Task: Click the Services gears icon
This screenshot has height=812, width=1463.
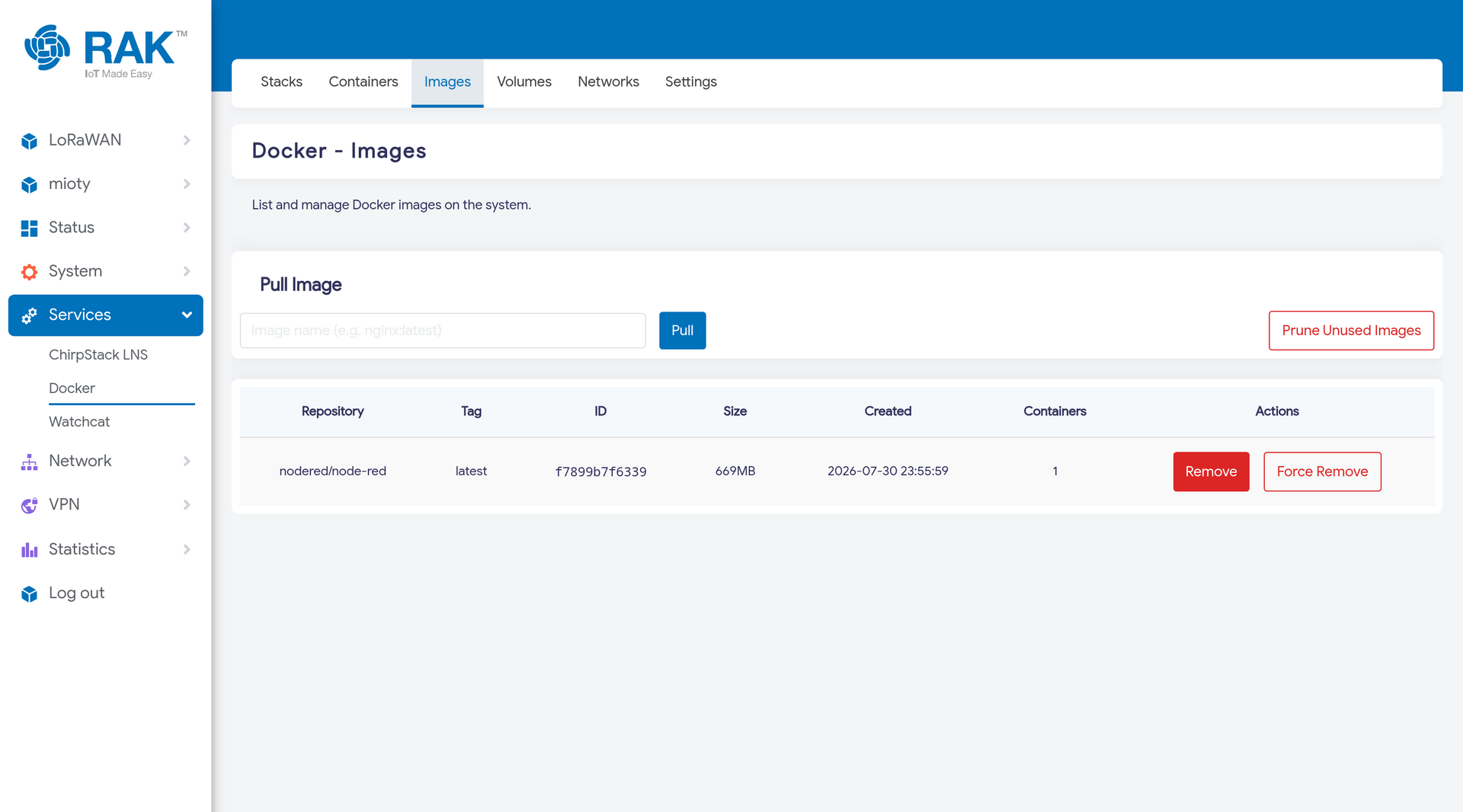Action: (x=29, y=315)
